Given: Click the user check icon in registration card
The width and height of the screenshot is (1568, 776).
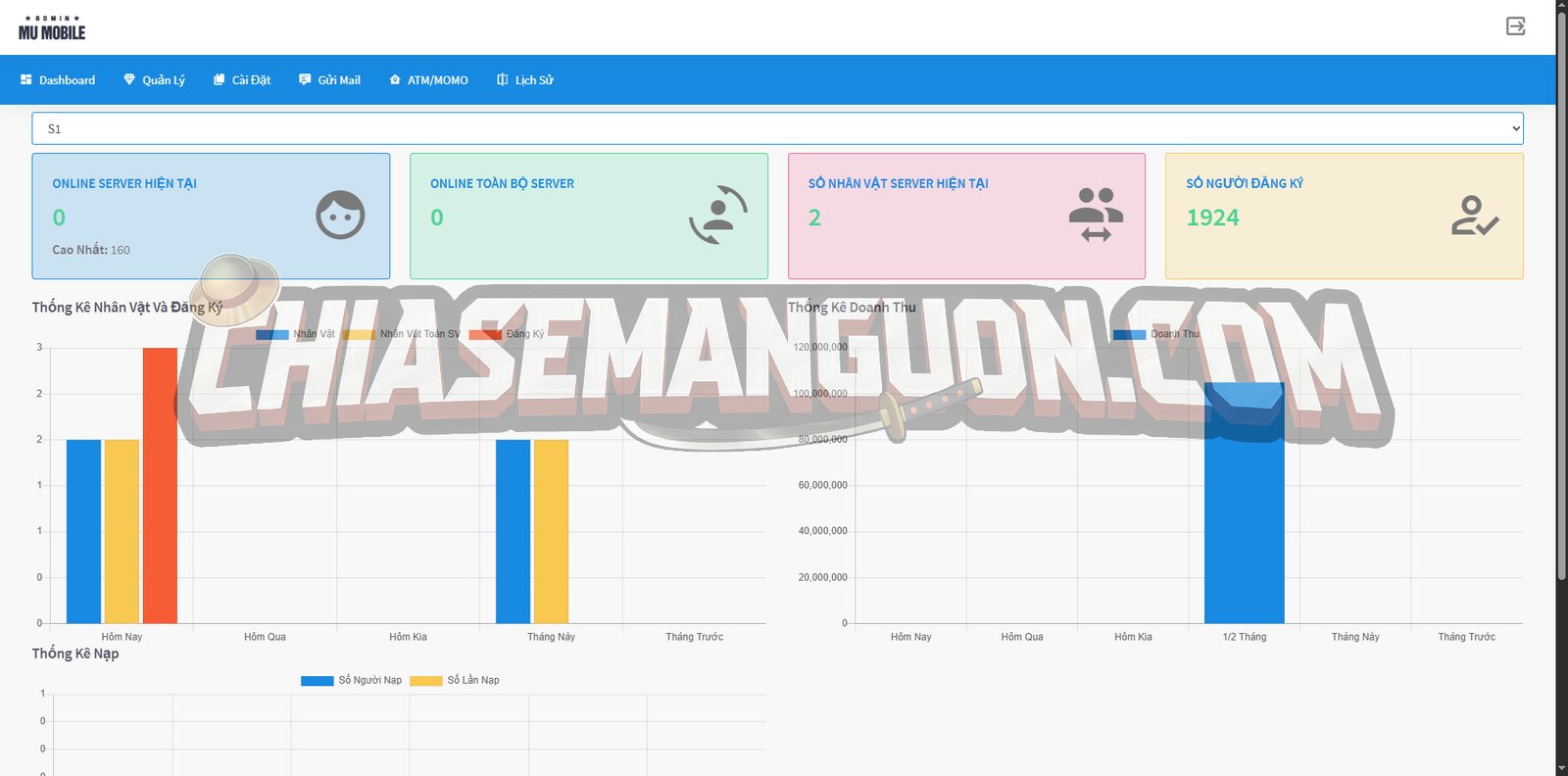Looking at the screenshot, I should point(1474,216).
